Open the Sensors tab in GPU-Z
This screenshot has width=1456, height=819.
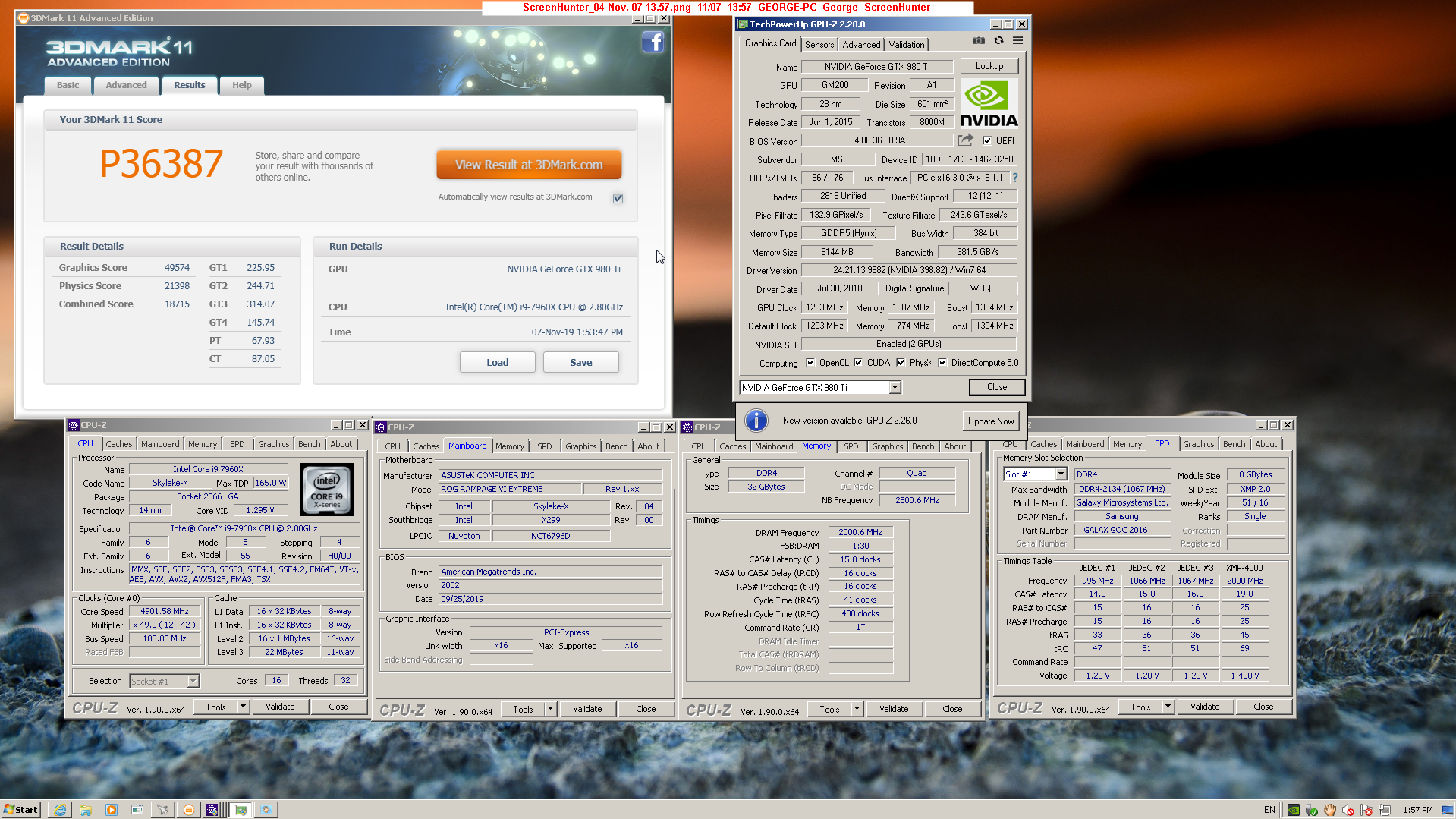click(819, 45)
